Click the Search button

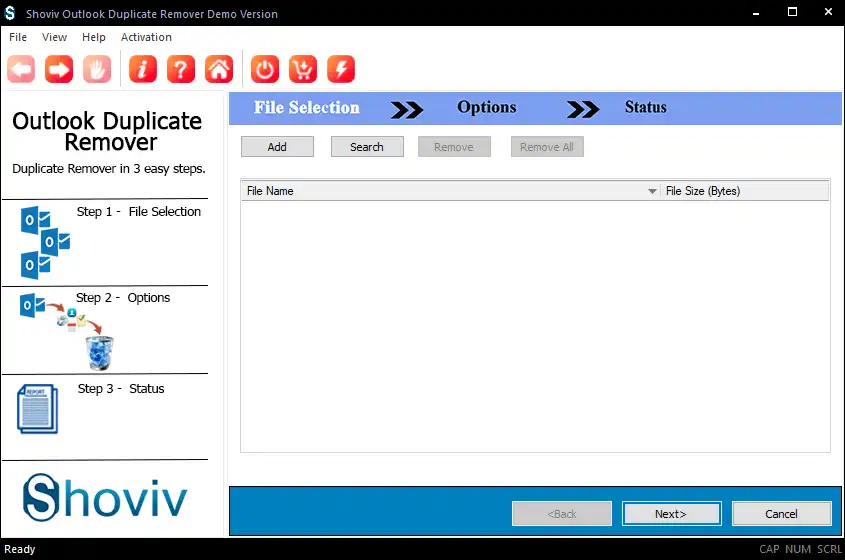pyautogui.click(x=367, y=147)
